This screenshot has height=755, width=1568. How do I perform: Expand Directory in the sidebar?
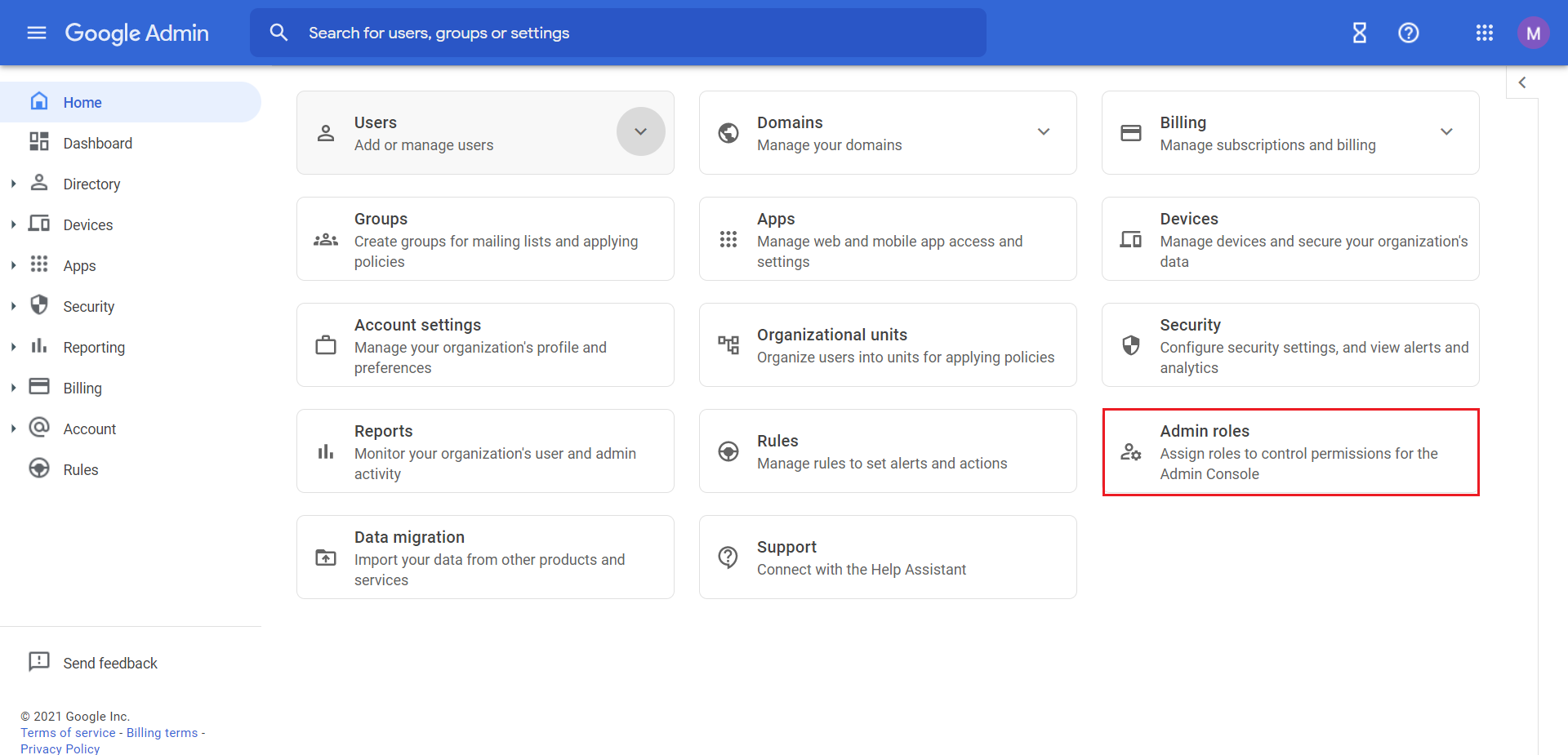[x=13, y=184]
